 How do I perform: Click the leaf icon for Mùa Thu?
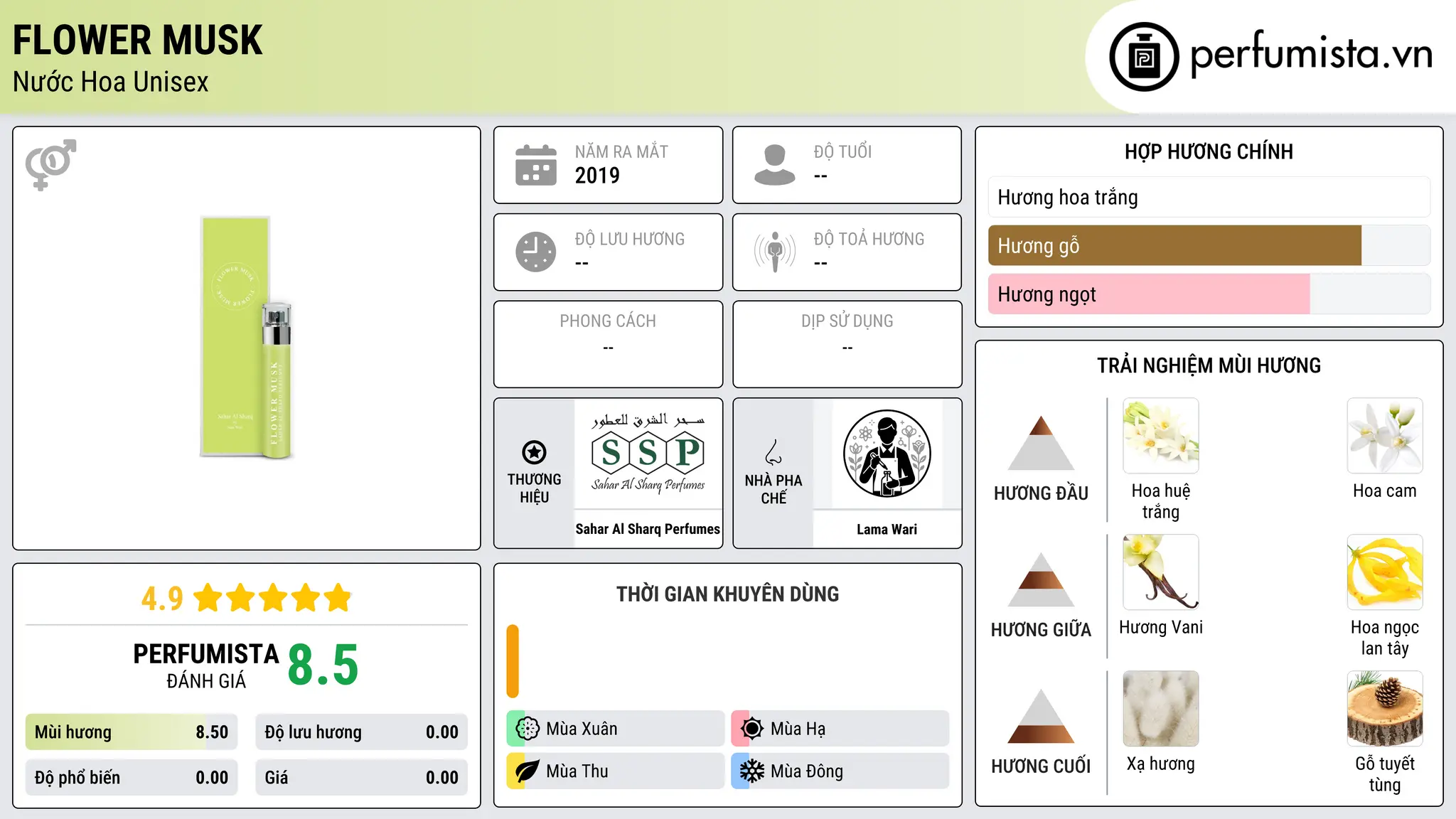[x=528, y=771]
